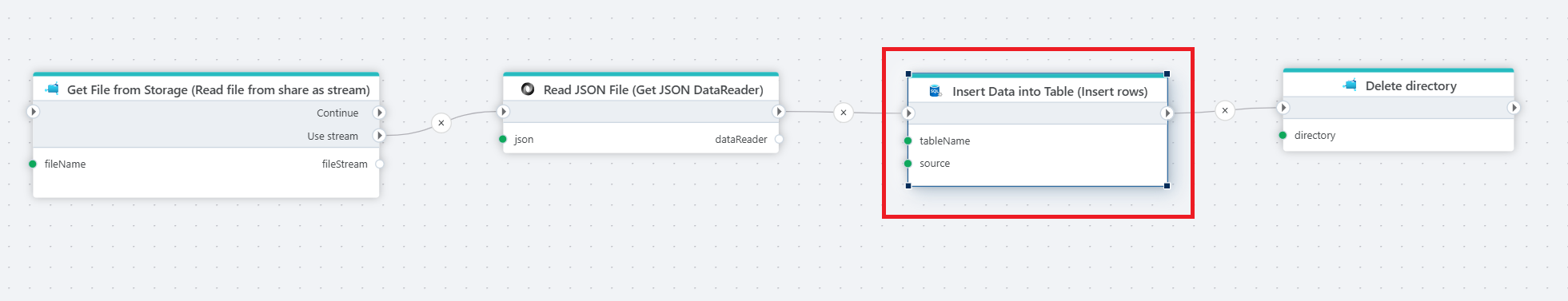
Task: Click the directory green input port
Action: point(1283,135)
